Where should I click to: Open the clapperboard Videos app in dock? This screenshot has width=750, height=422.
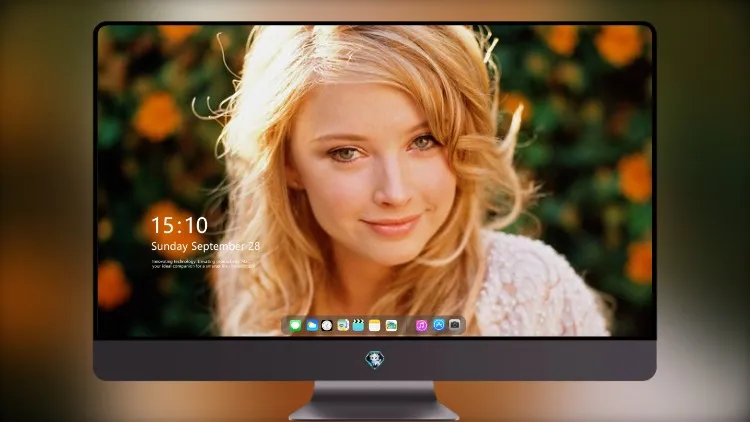point(358,326)
